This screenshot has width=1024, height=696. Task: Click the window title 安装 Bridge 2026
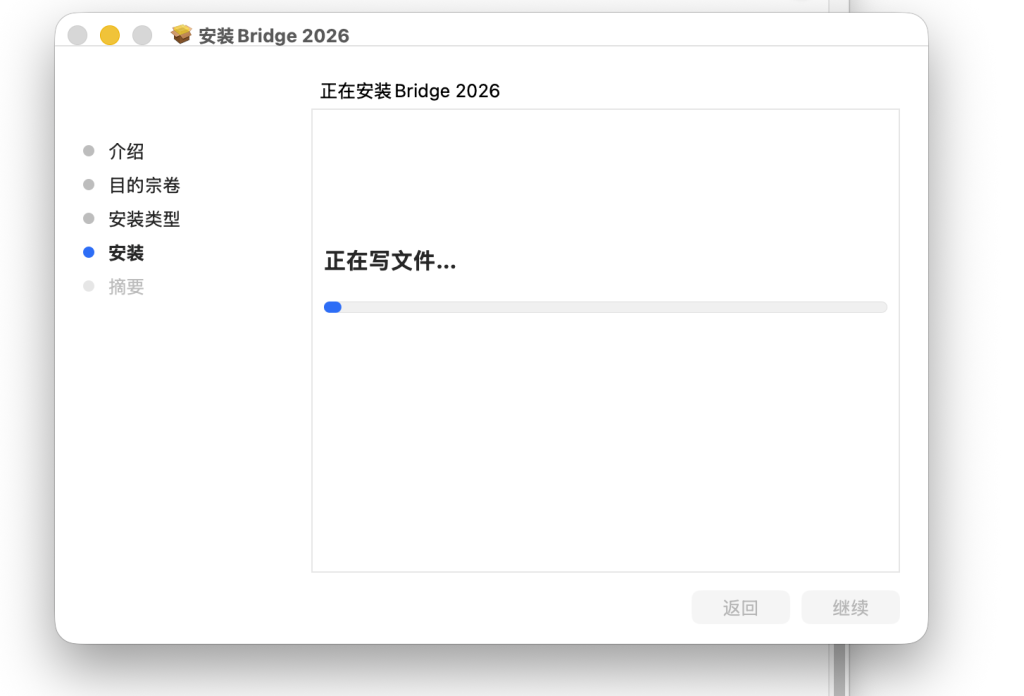point(274,36)
